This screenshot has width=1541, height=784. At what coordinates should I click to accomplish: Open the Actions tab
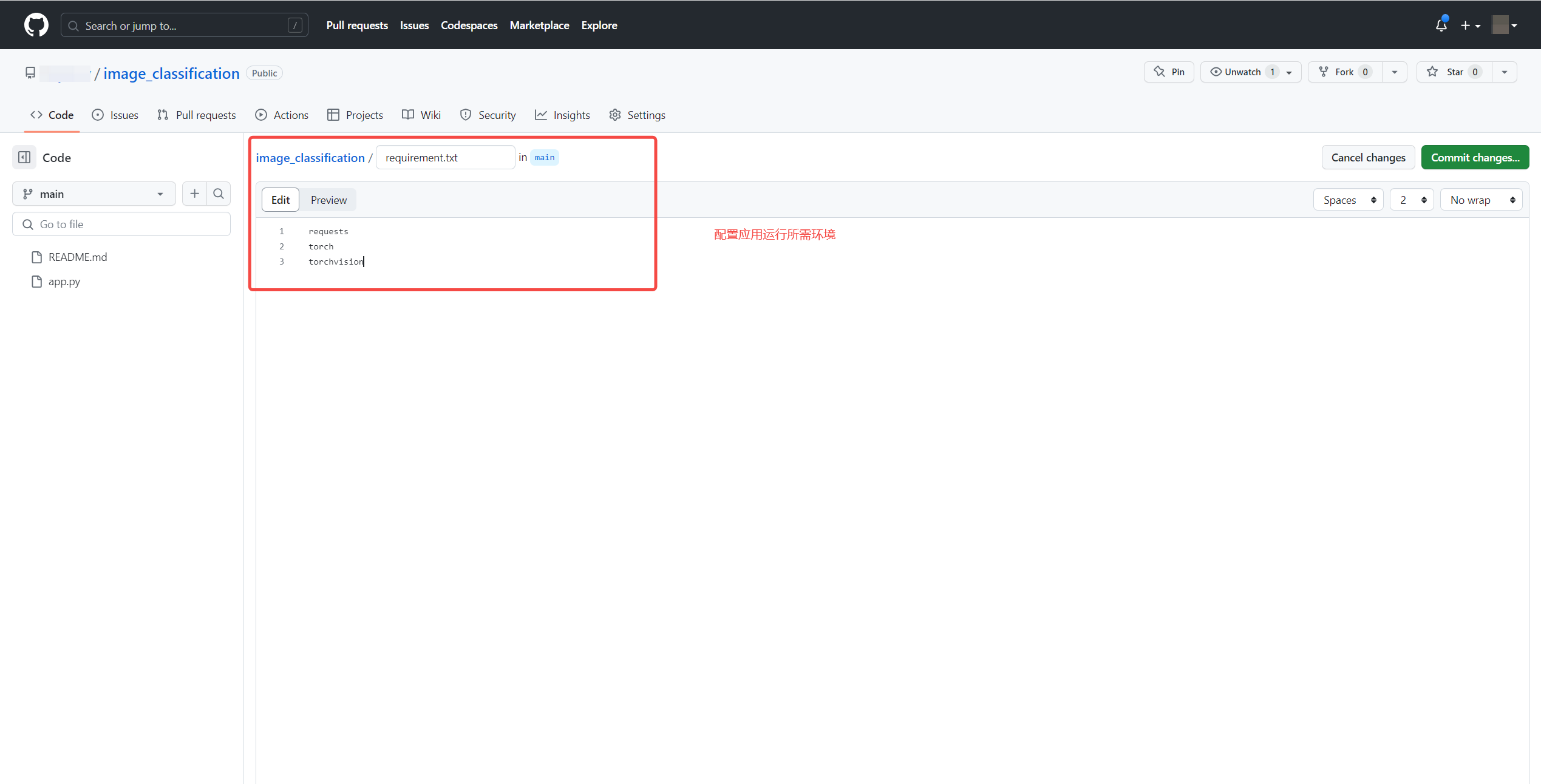click(282, 115)
